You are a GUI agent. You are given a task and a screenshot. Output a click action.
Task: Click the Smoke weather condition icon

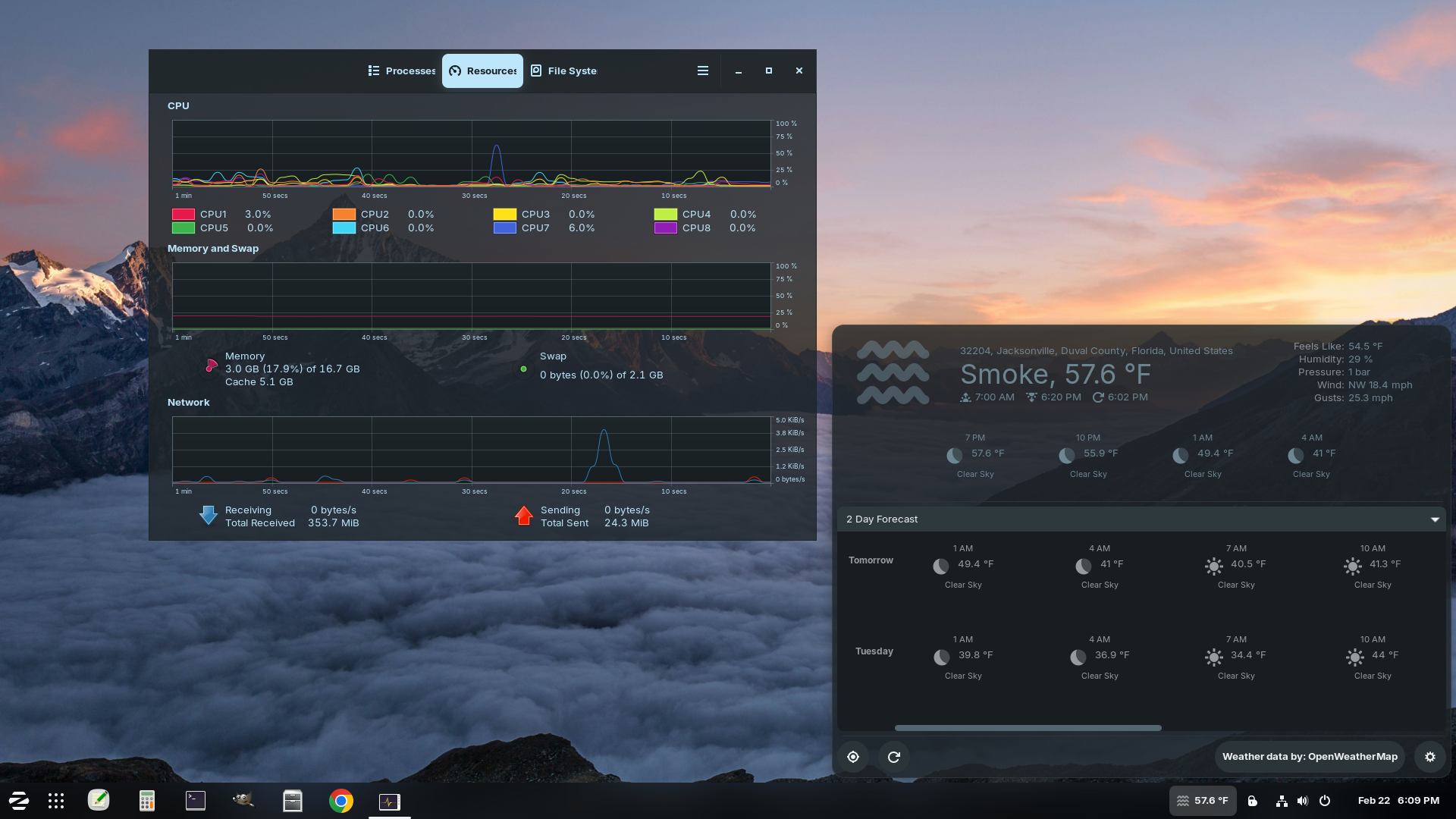(893, 372)
